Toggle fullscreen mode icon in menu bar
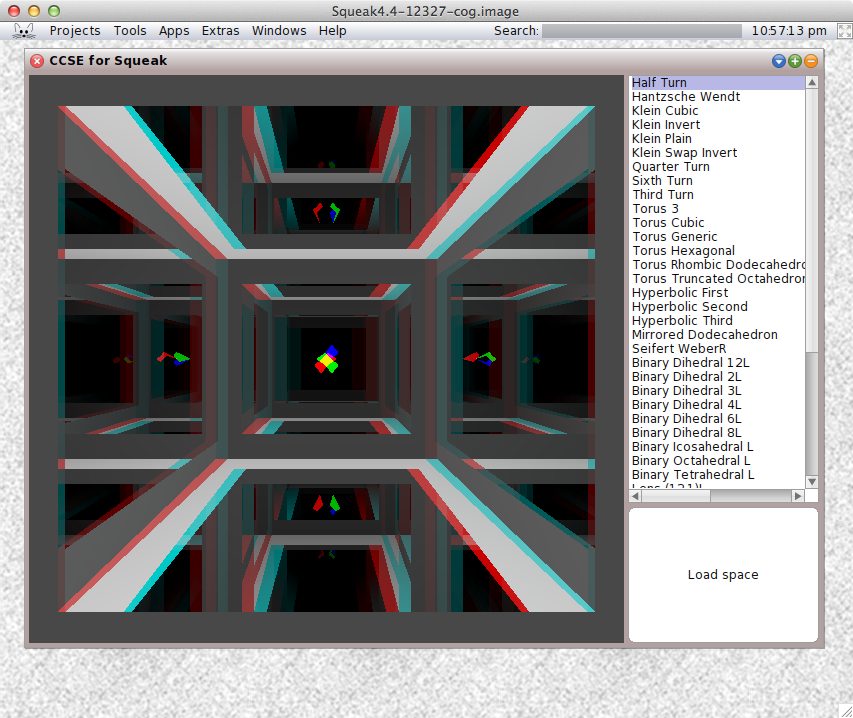Viewport: 853px width, 718px height. (x=843, y=31)
